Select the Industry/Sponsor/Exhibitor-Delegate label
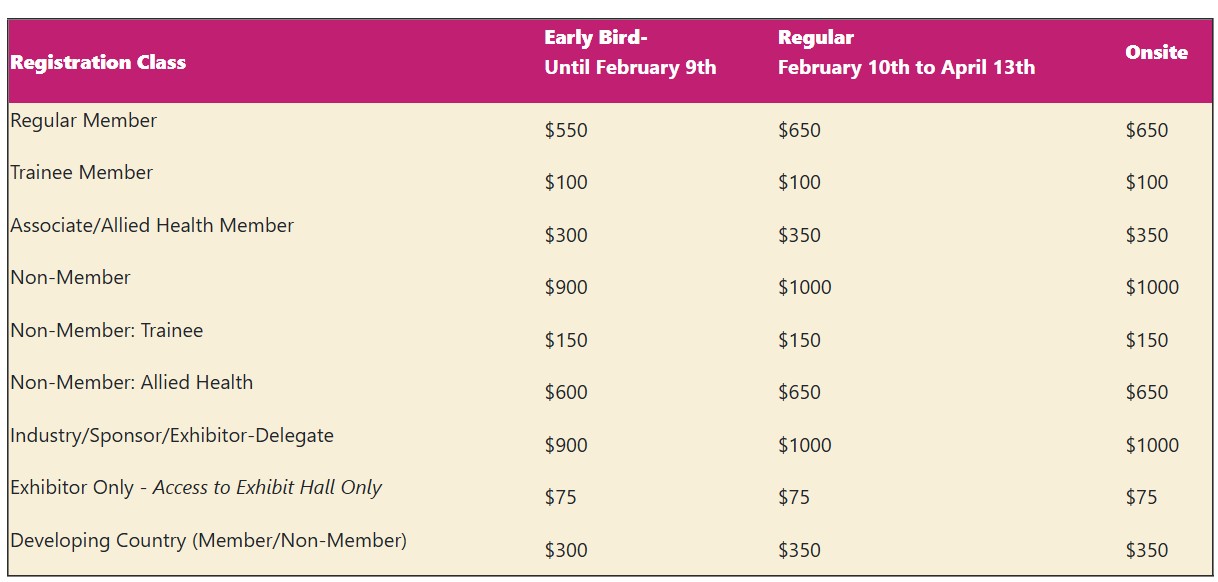This screenshot has height=582, width=1218. (172, 436)
